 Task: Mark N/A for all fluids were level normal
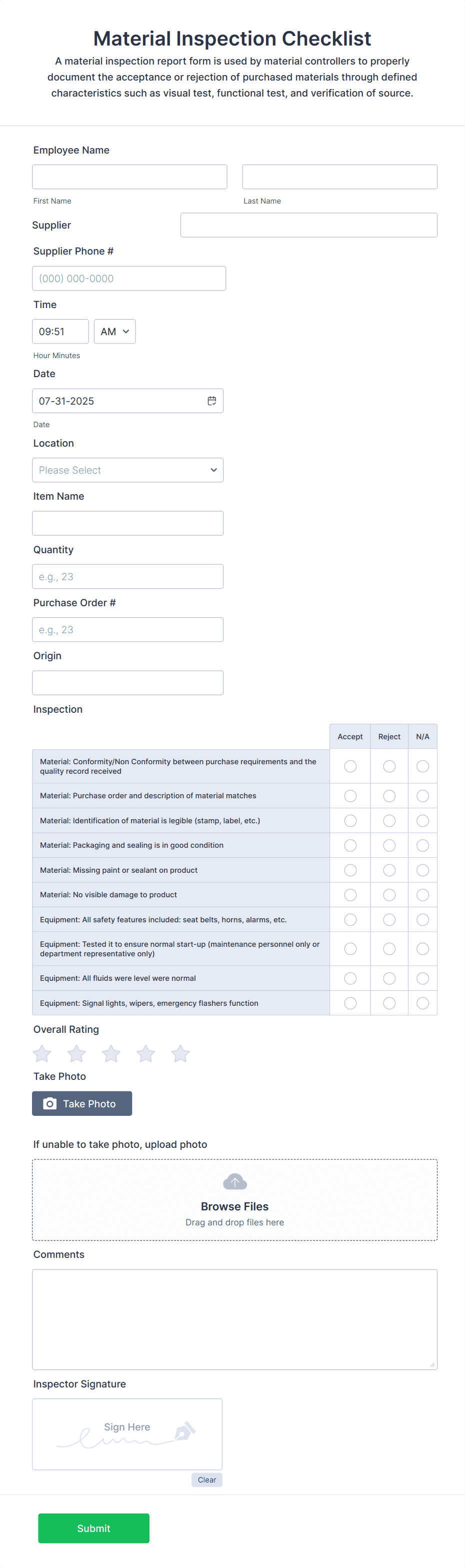(x=422, y=978)
